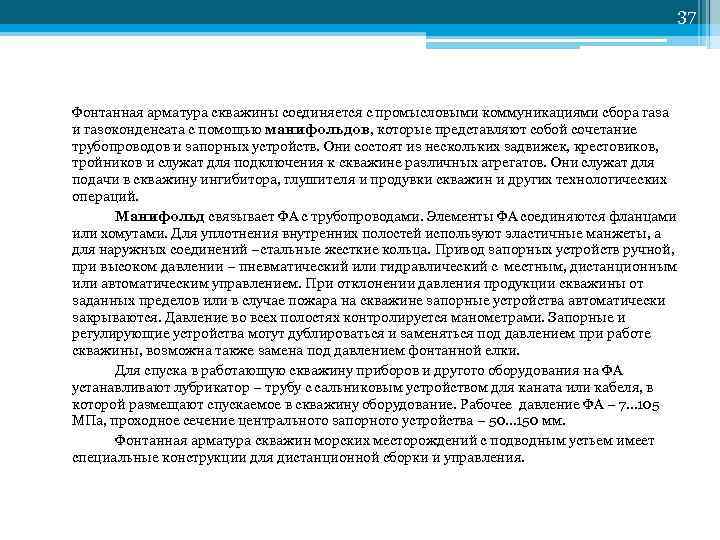The image size is (720, 540).
Task: Click the line beginning "закрываются. Давление во всех полостях"
Action: 349,318
